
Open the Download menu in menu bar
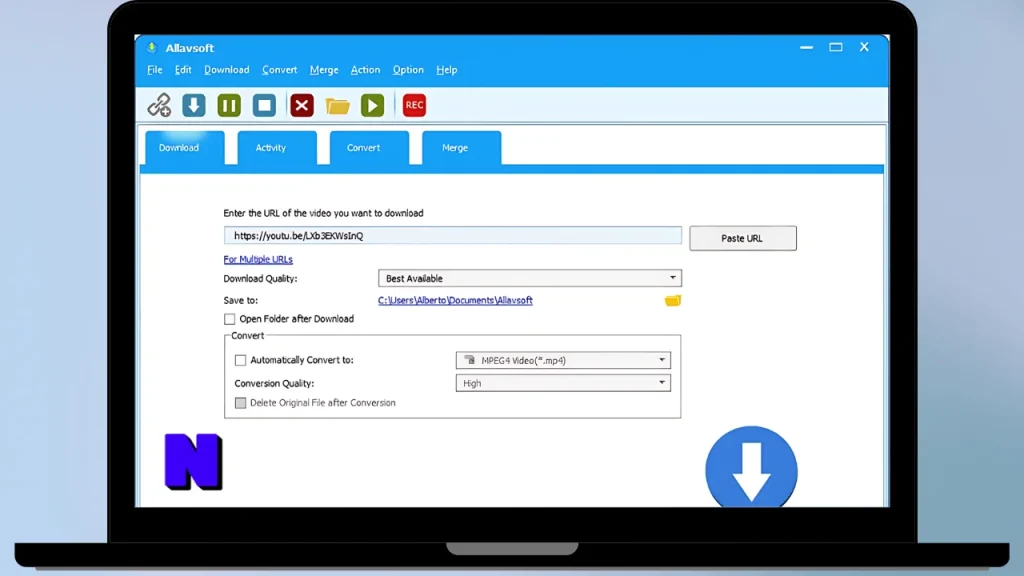[x=227, y=70]
